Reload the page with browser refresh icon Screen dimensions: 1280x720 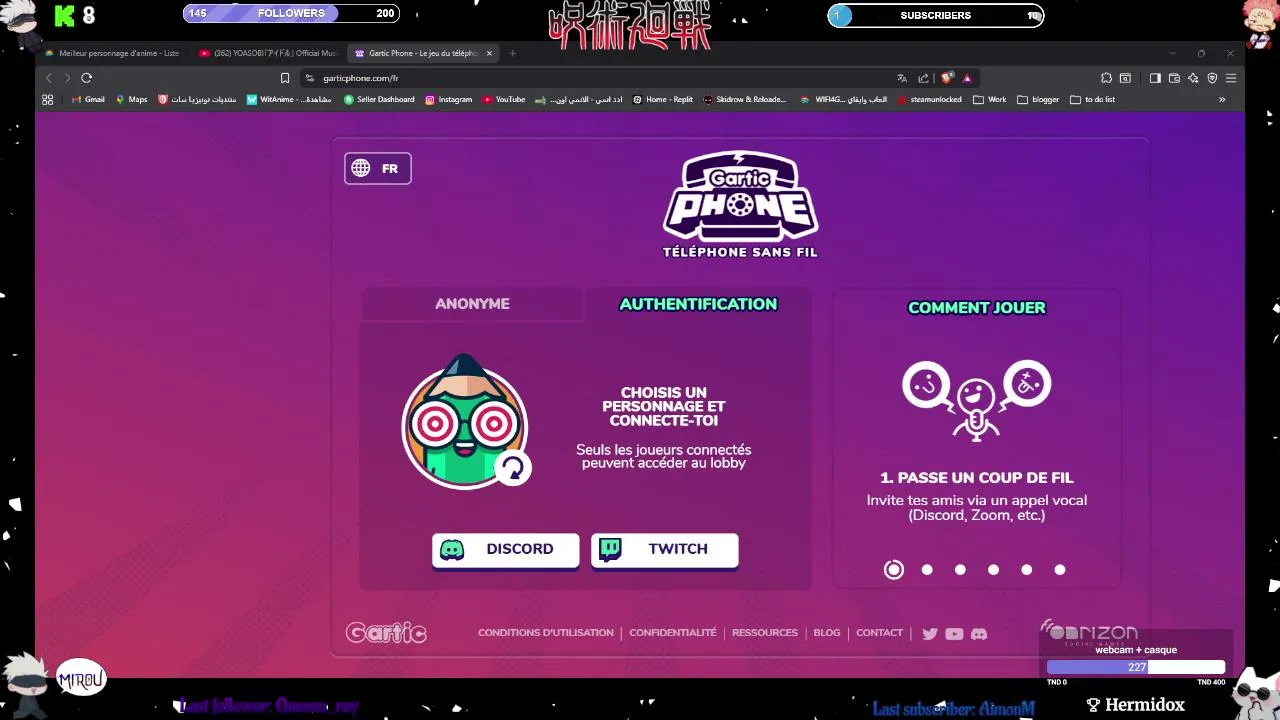click(x=87, y=78)
